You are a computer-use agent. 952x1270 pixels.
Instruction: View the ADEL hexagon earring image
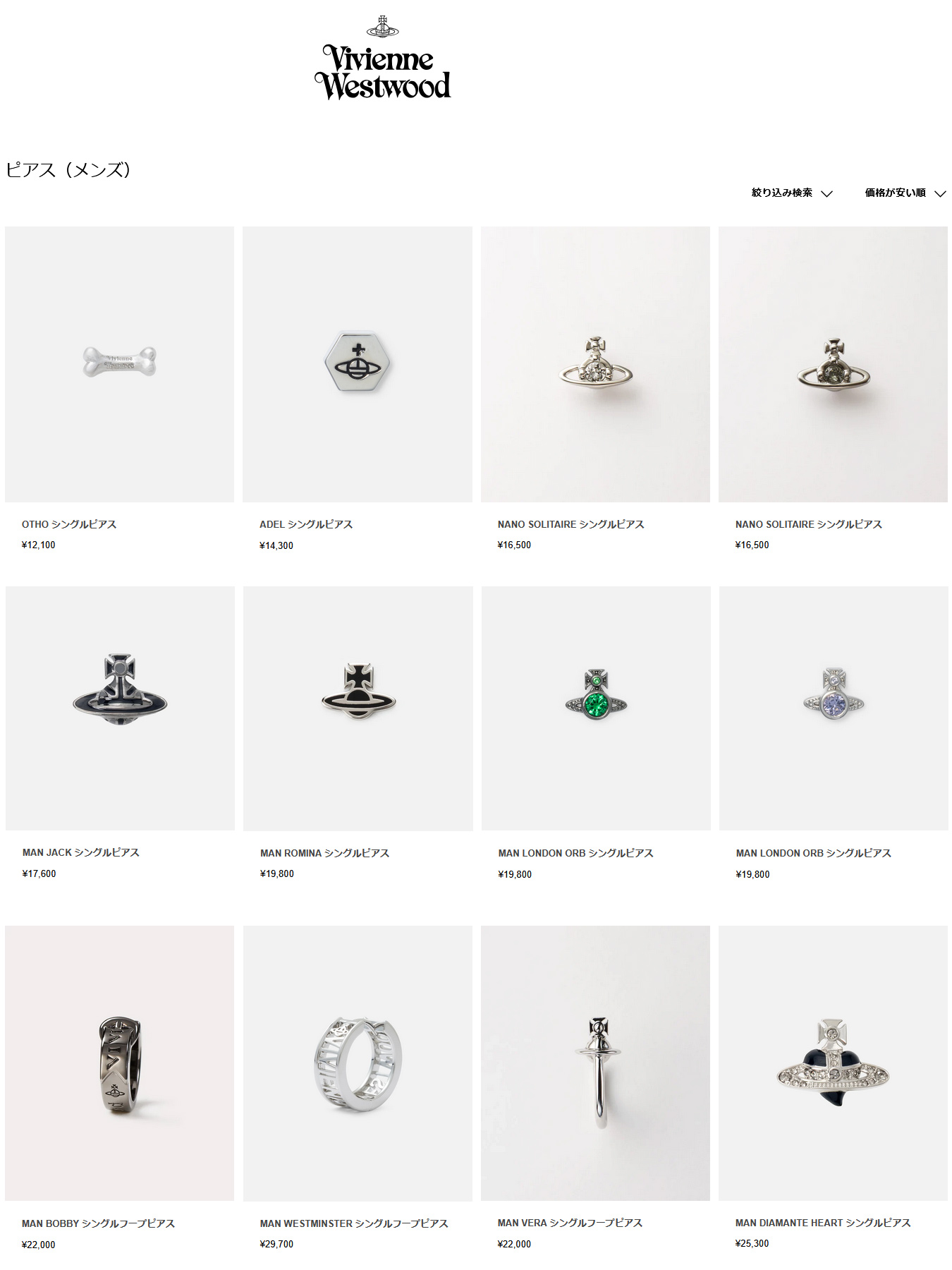358,364
